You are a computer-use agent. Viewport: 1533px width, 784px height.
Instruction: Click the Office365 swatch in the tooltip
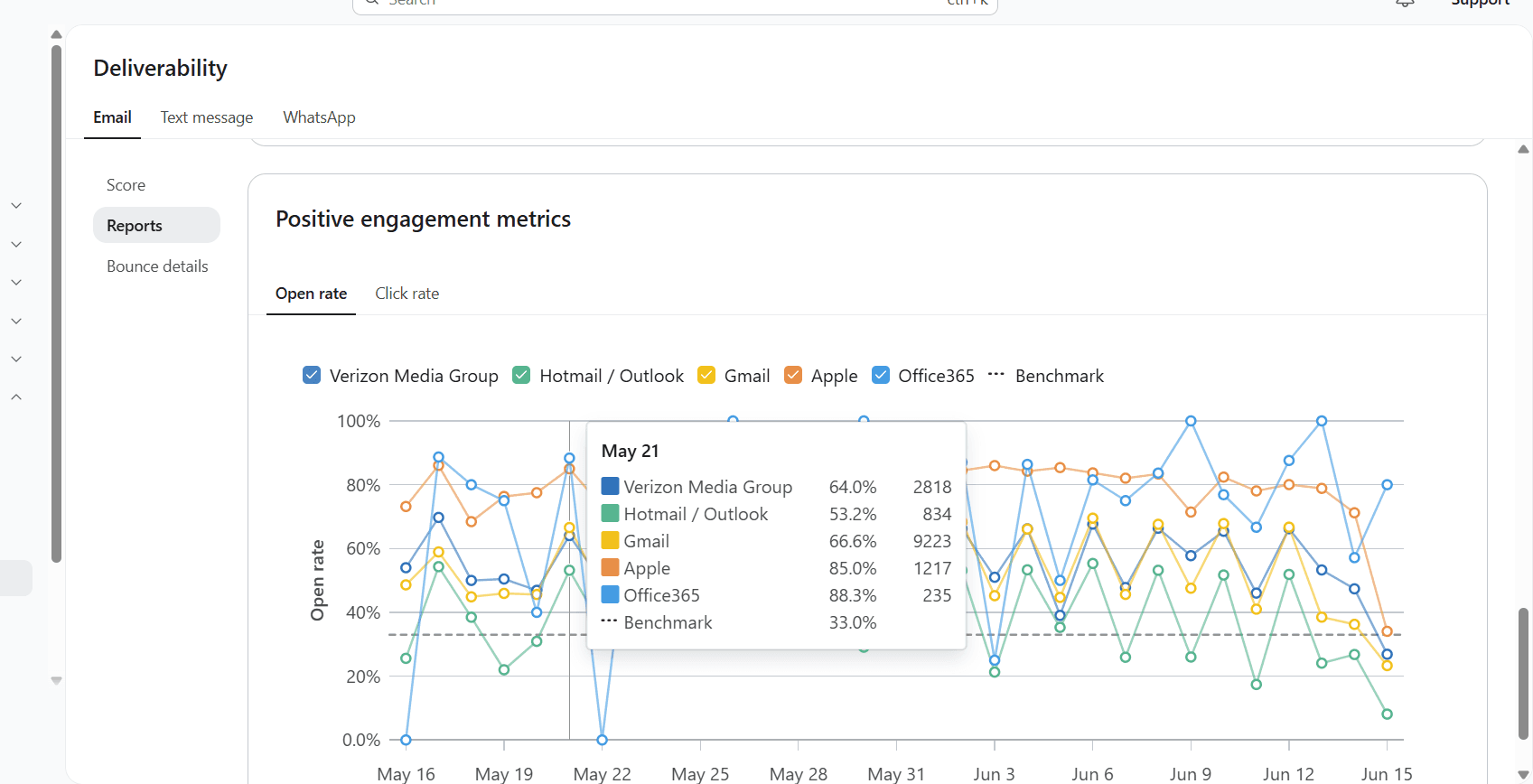click(x=610, y=595)
